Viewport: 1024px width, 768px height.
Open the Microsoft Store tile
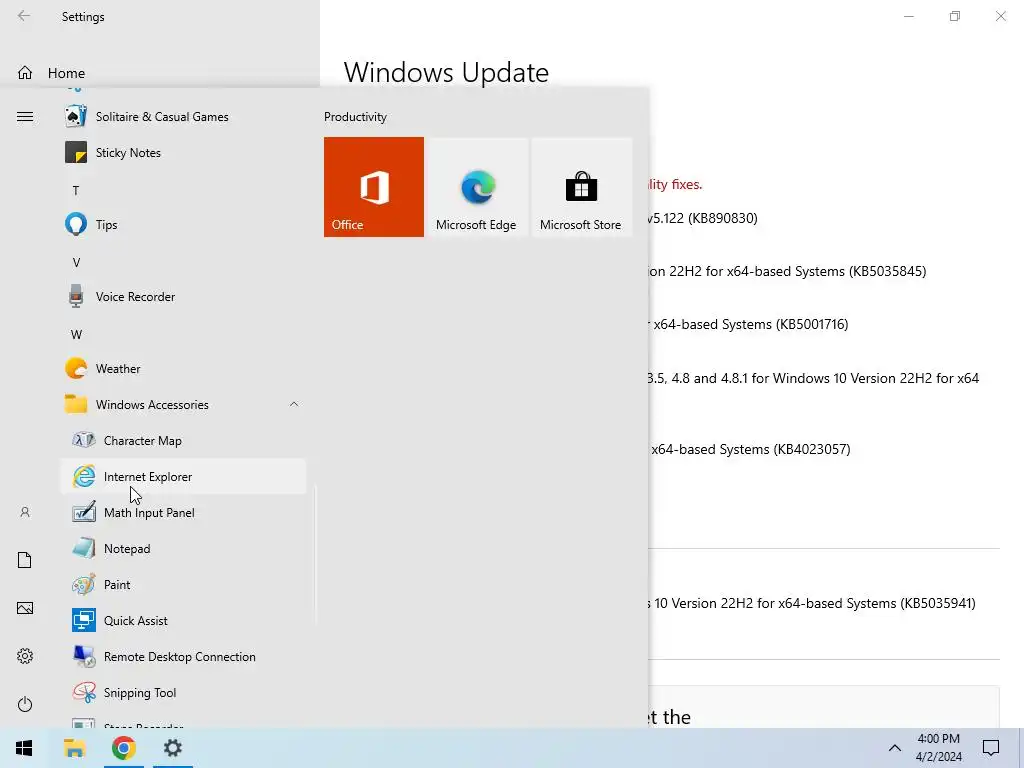tap(581, 187)
